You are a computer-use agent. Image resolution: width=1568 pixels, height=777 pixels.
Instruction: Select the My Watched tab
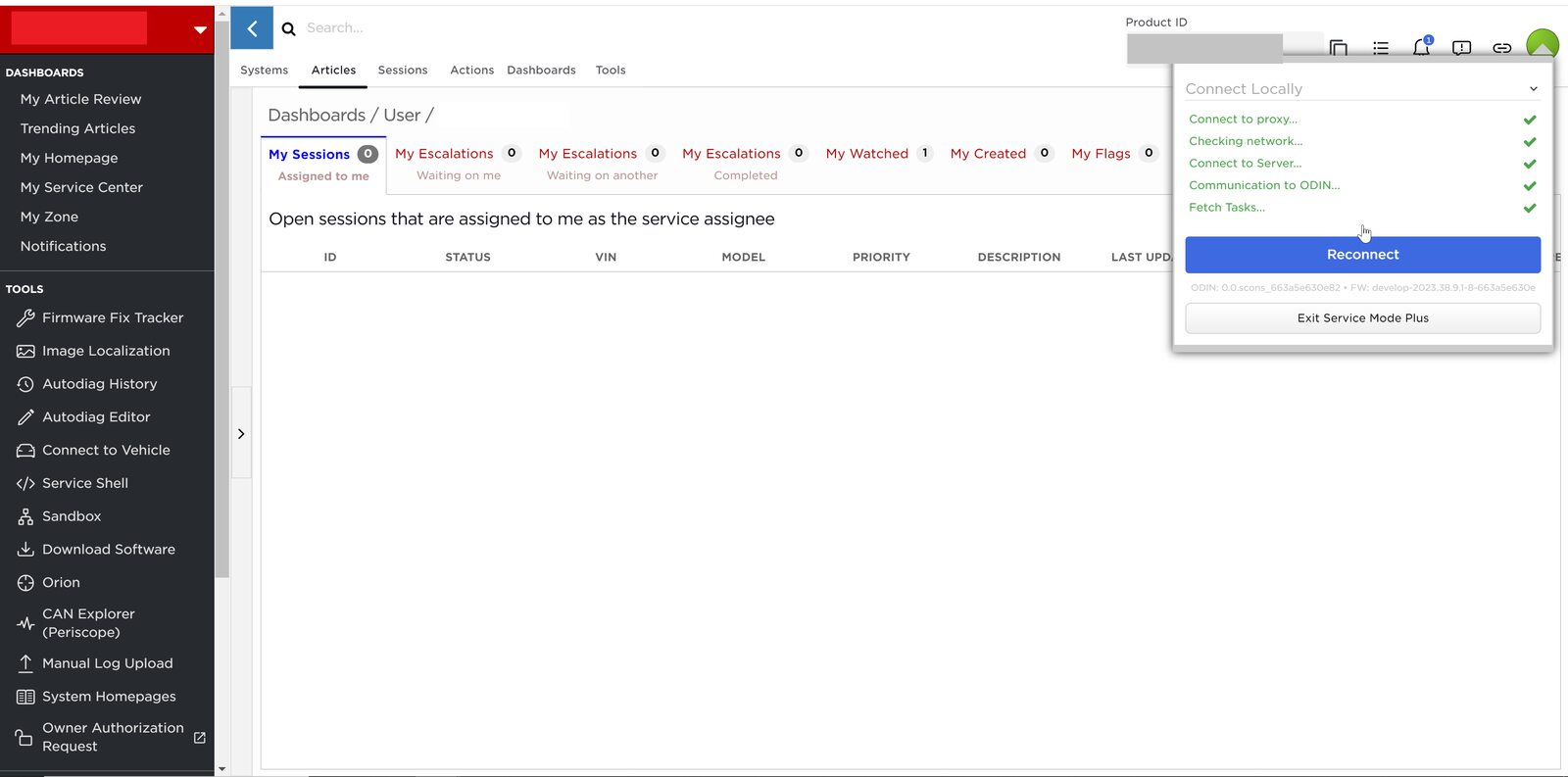866,154
